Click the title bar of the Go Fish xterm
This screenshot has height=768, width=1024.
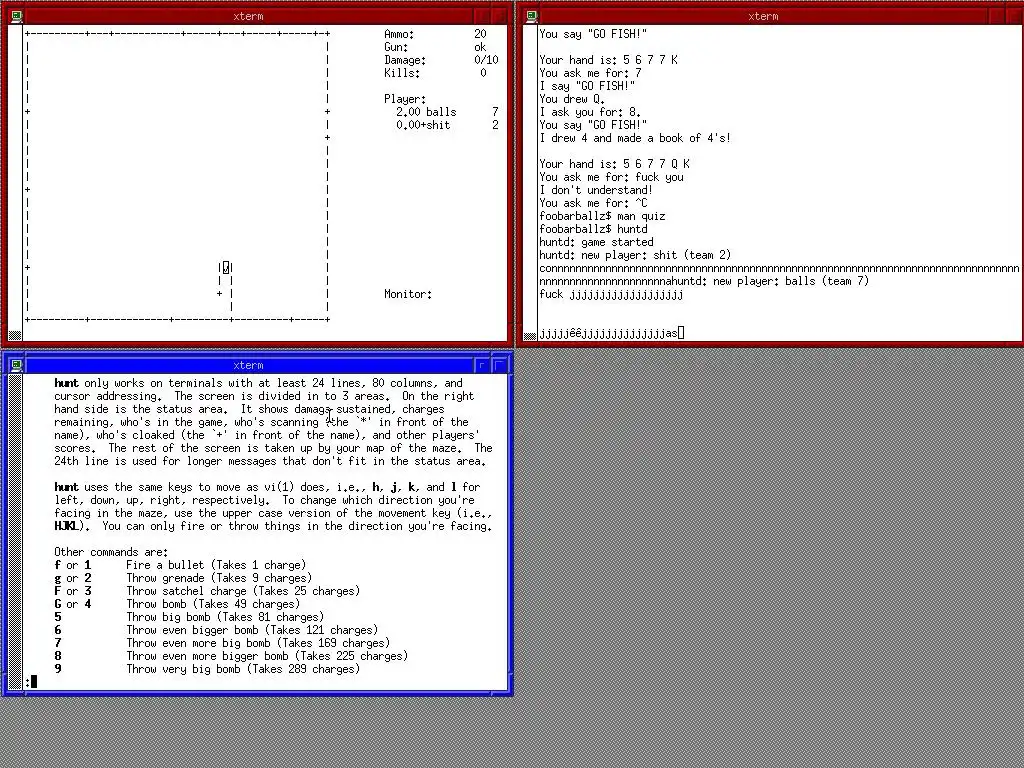coord(763,16)
